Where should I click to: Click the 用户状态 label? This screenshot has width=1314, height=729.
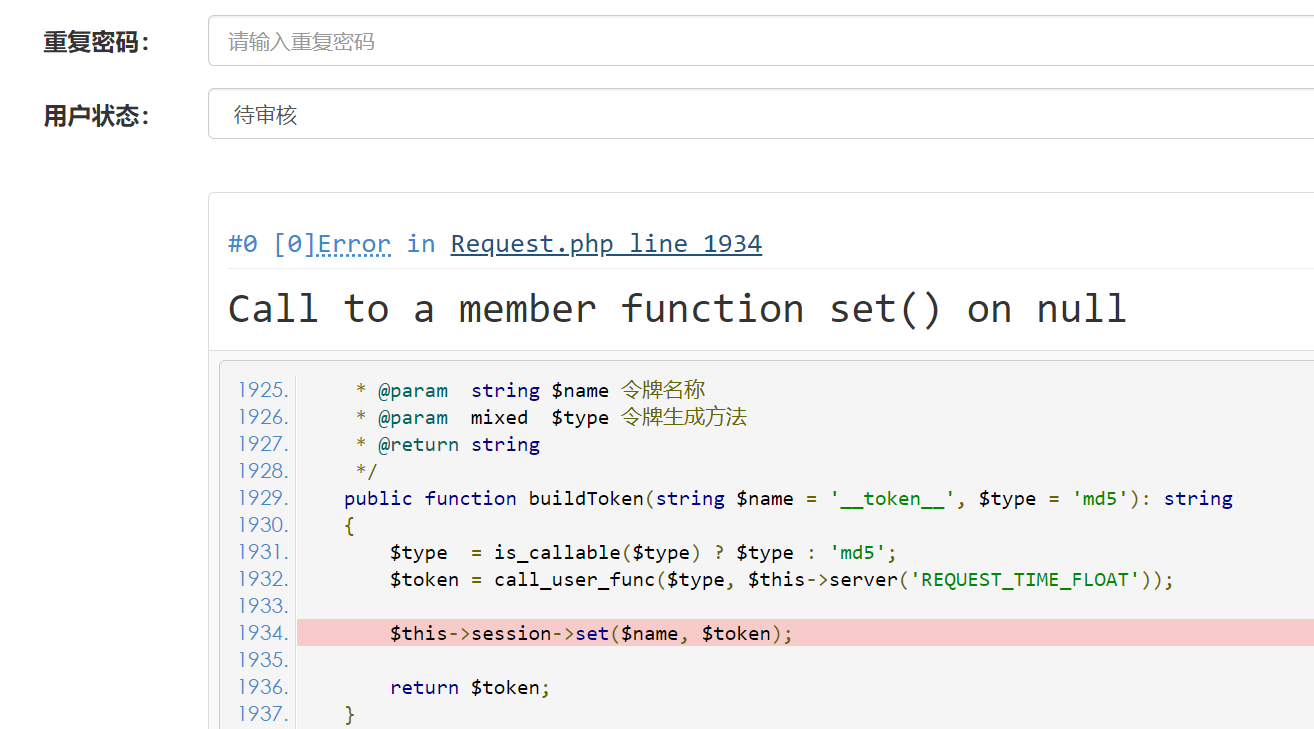point(96,116)
